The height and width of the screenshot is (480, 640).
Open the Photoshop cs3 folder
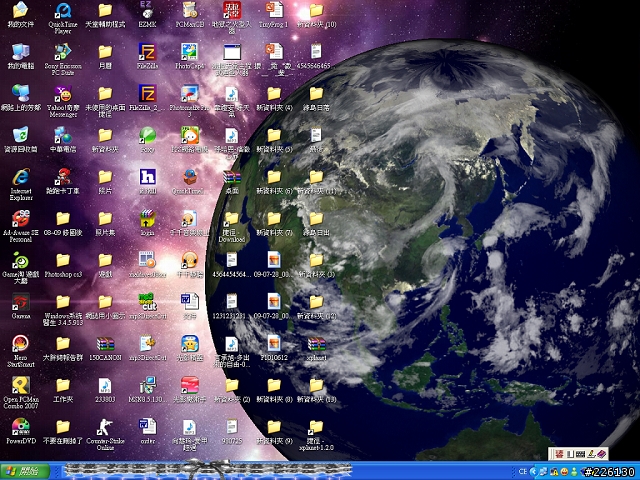pos(63,264)
